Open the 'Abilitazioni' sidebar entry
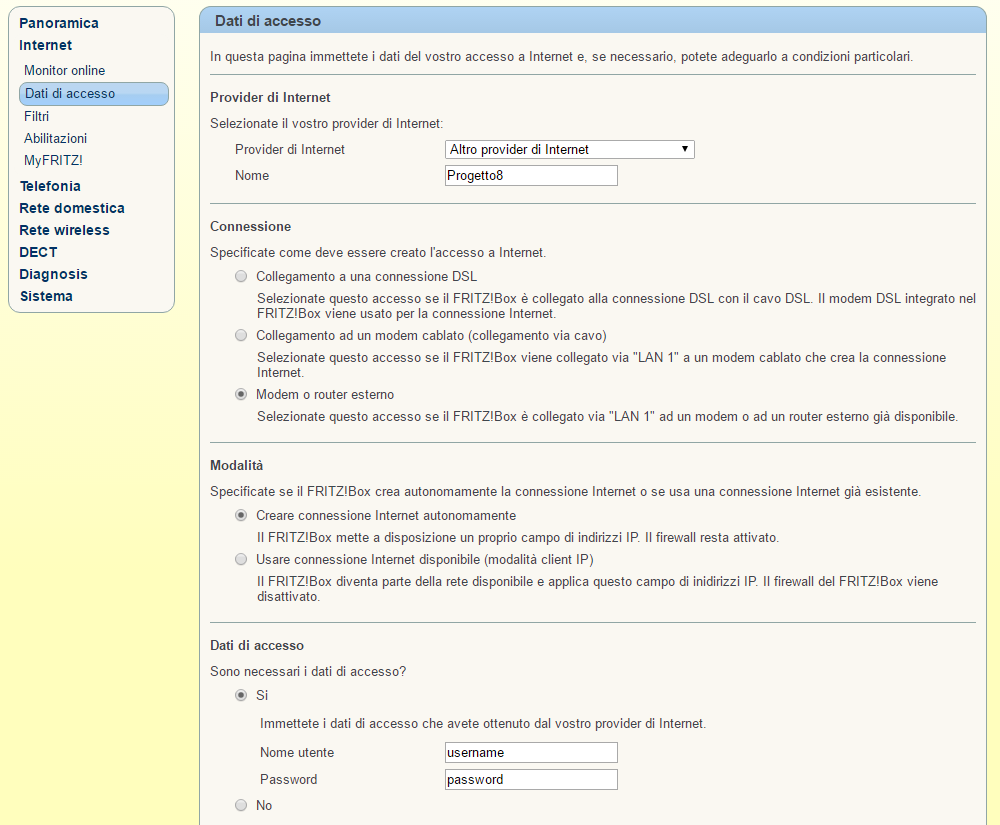 tap(56, 139)
